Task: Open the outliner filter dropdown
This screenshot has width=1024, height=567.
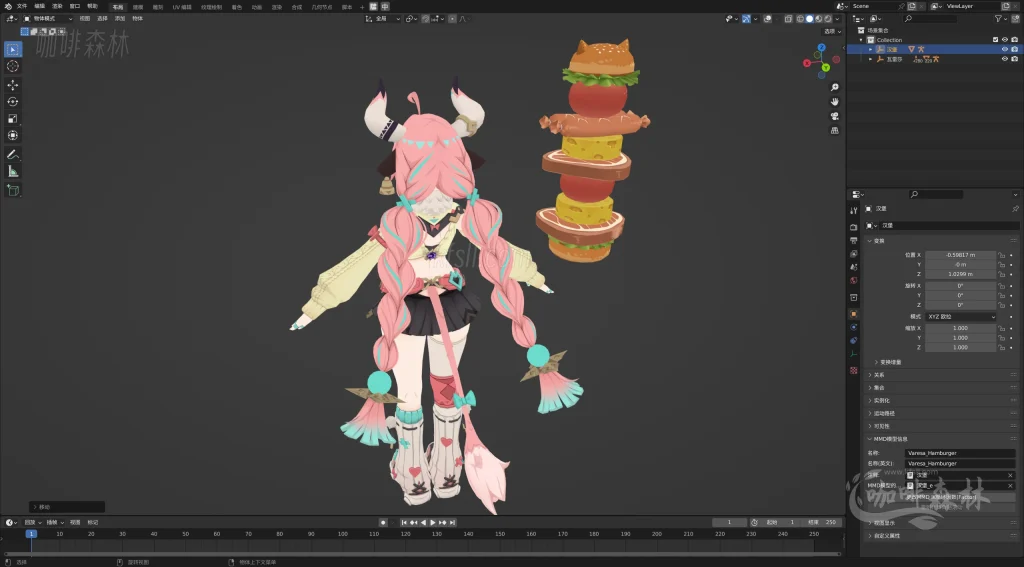Action: 1000,19
